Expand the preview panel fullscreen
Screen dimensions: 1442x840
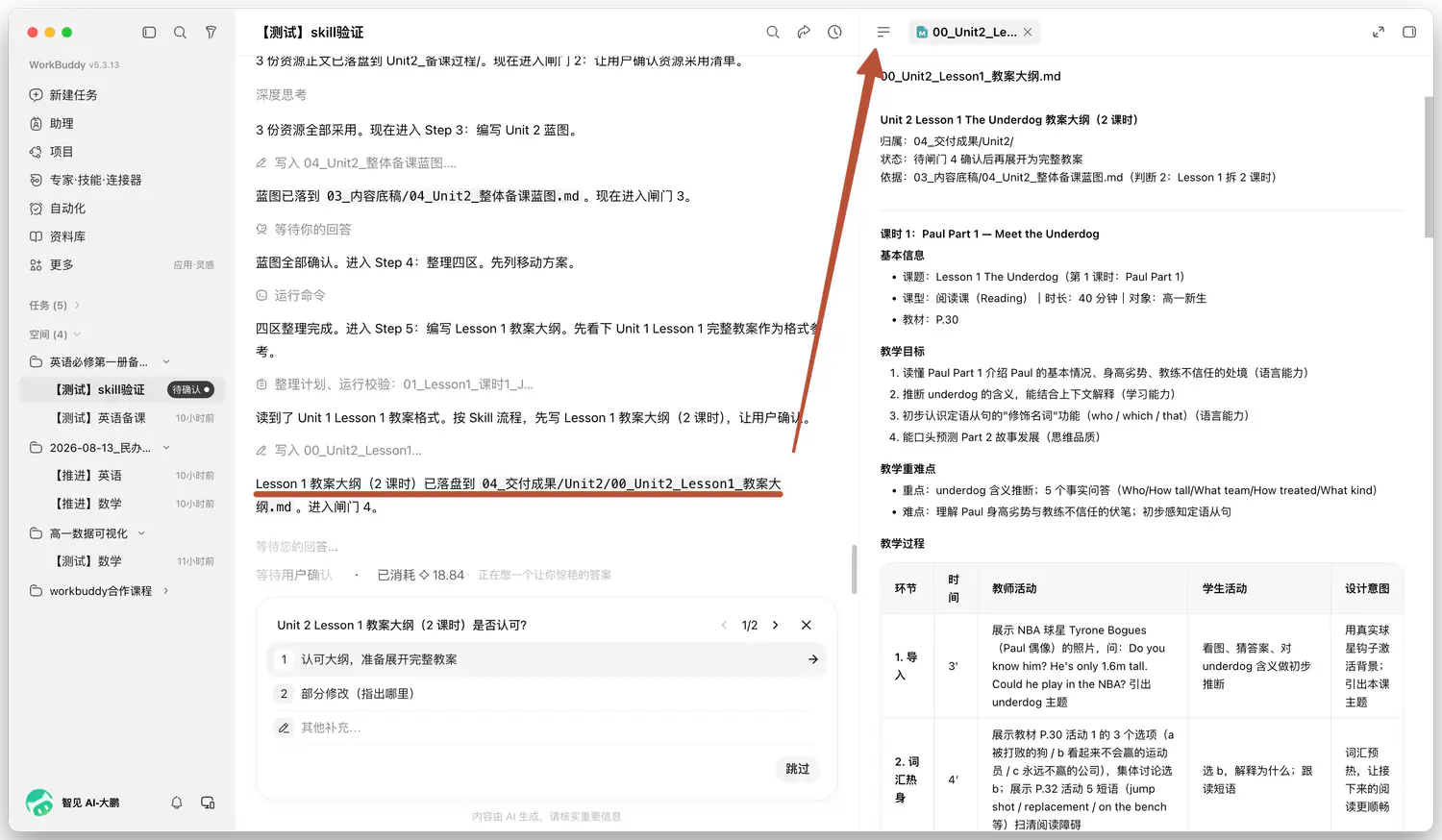tap(1378, 33)
